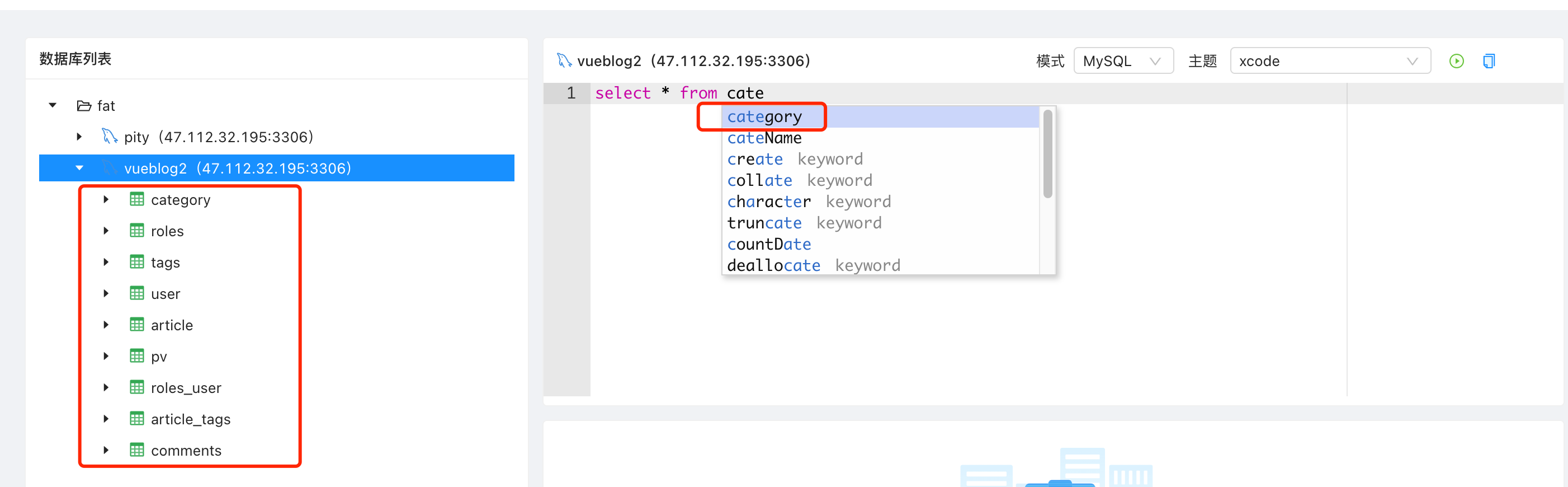Place cursor after cate in the SQL editor
This screenshot has height=487, width=1568.
coord(764,93)
